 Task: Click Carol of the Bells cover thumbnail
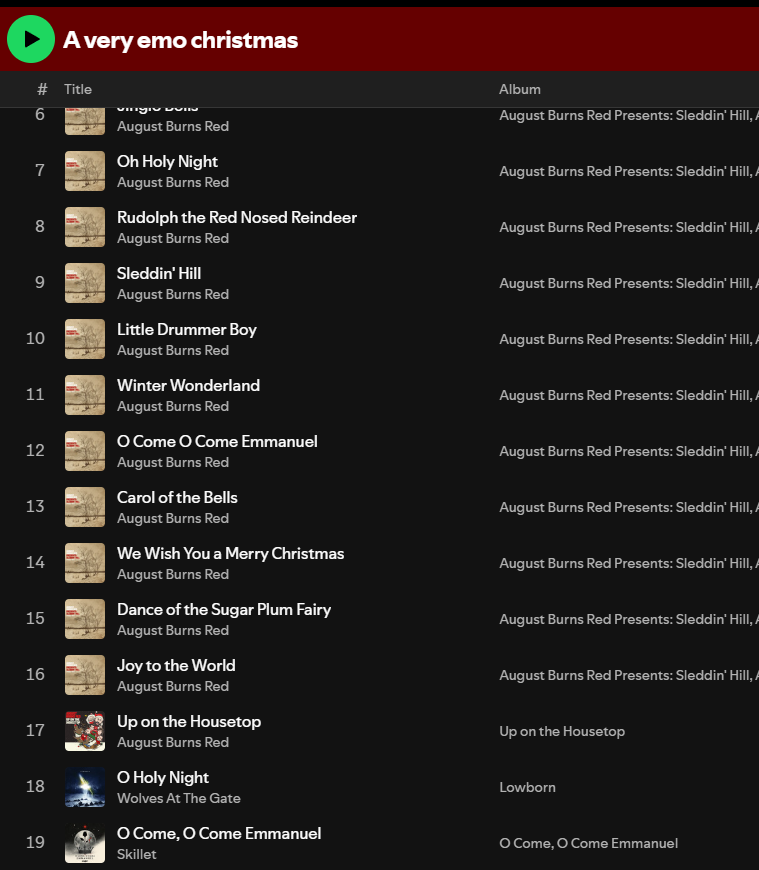[85, 507]
